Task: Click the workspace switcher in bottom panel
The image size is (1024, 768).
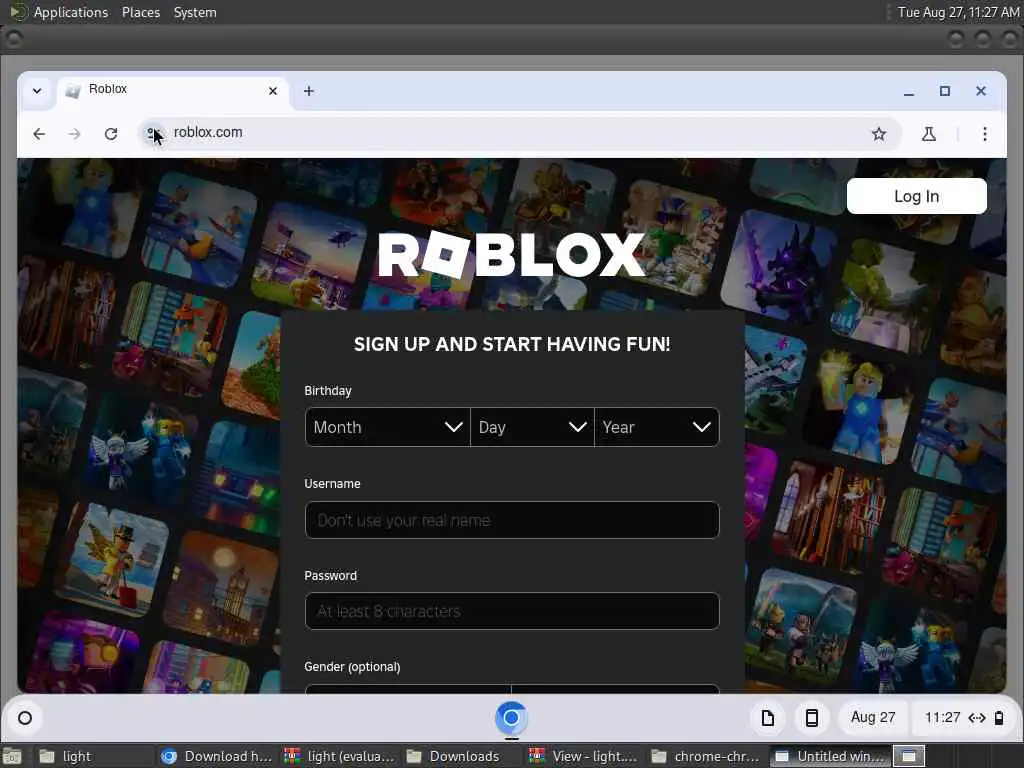Action: [909, 756]
